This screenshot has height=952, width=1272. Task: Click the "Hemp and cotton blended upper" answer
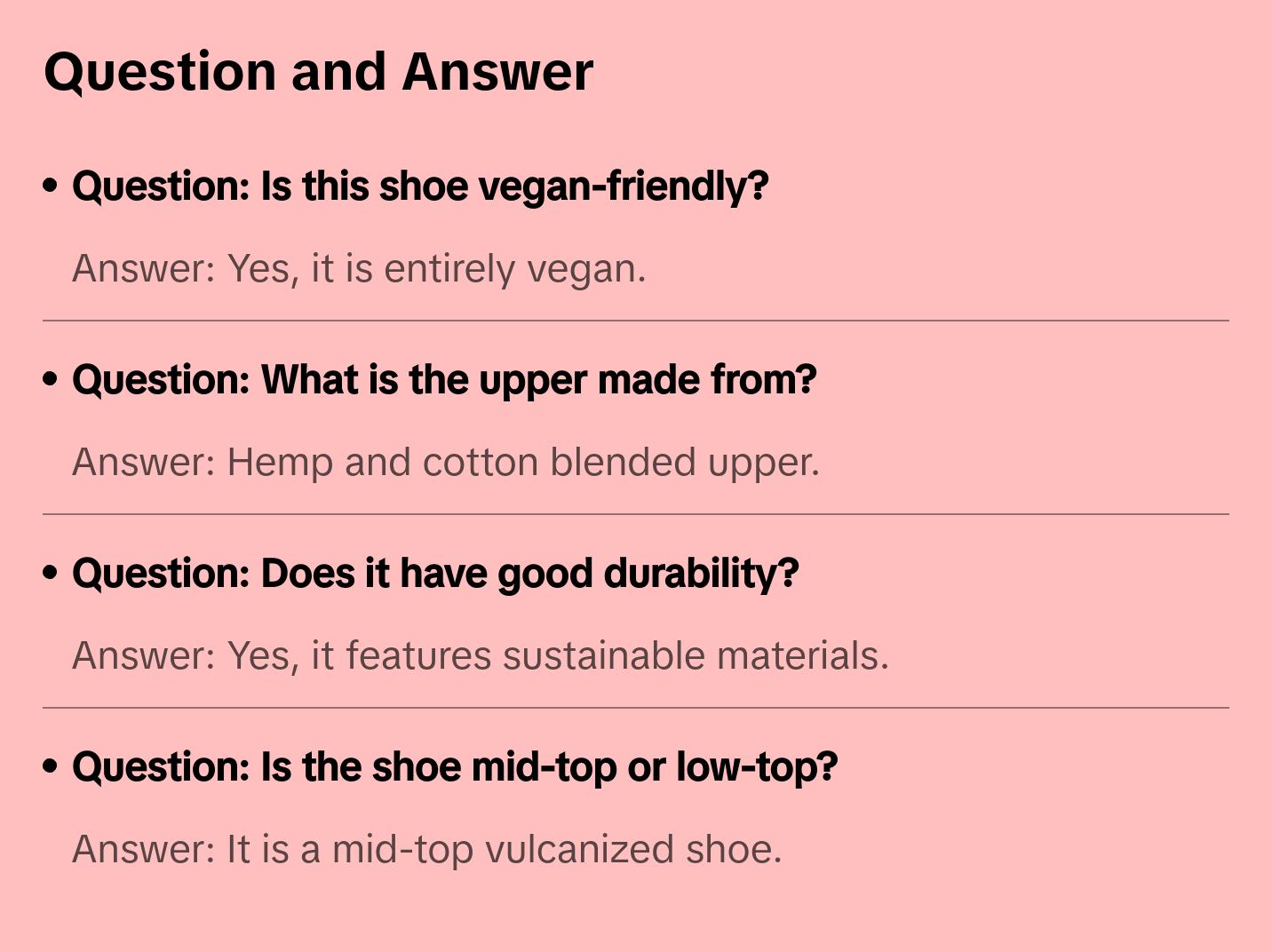pos(446,462)
